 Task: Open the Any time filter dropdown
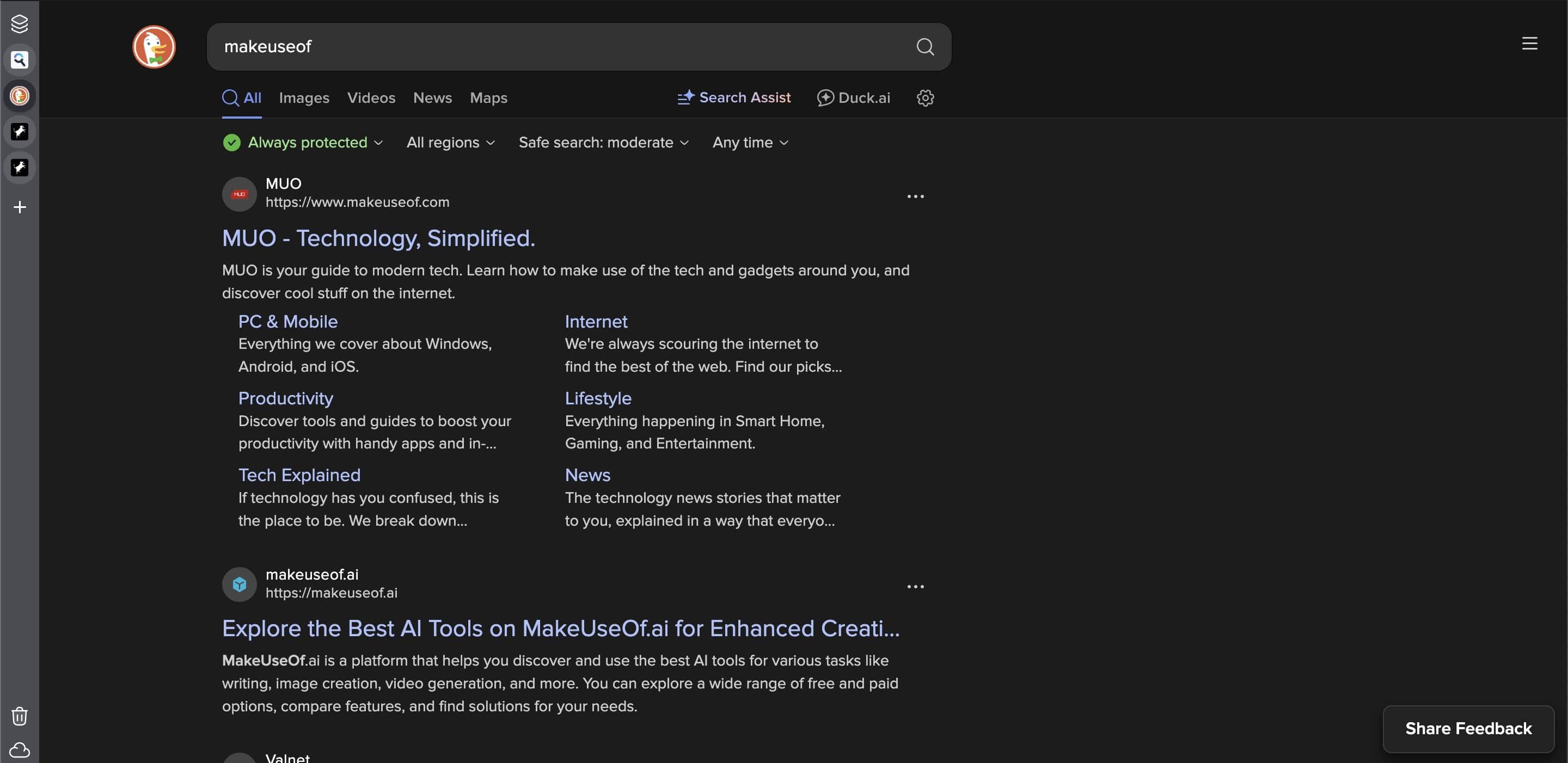point(750,143)
